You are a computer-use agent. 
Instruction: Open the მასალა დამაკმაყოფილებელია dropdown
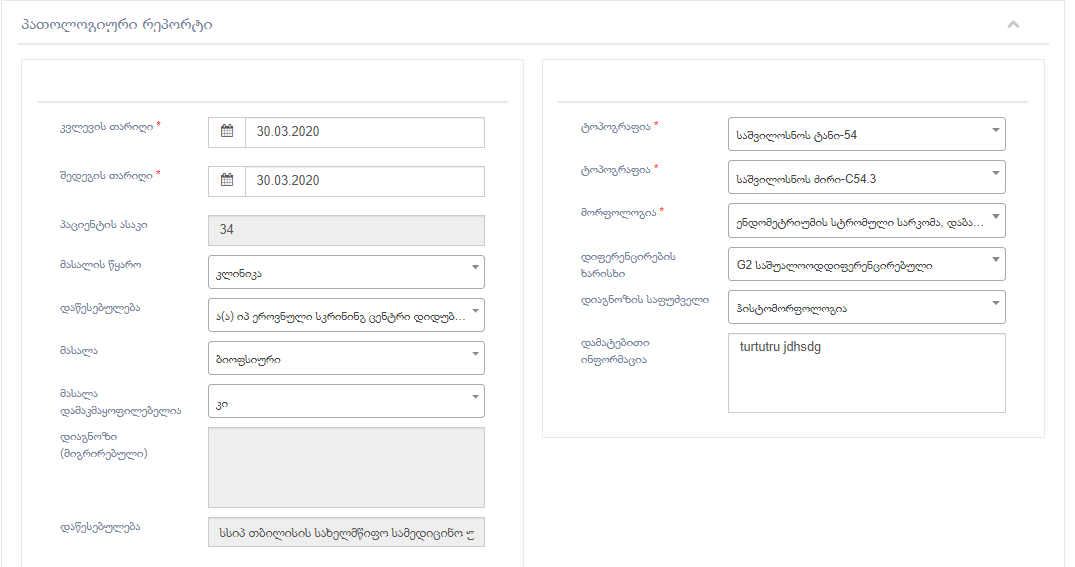346,400
